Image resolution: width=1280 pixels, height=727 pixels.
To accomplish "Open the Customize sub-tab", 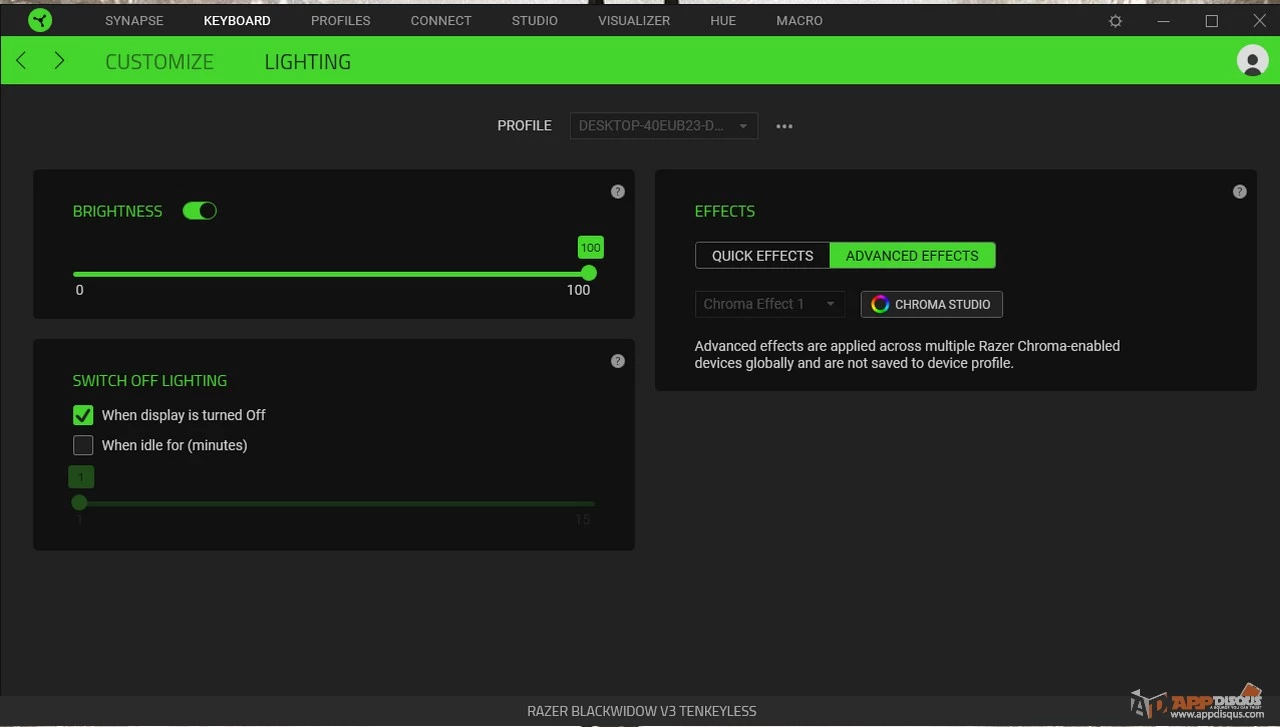I will click(x=159, y=62).
